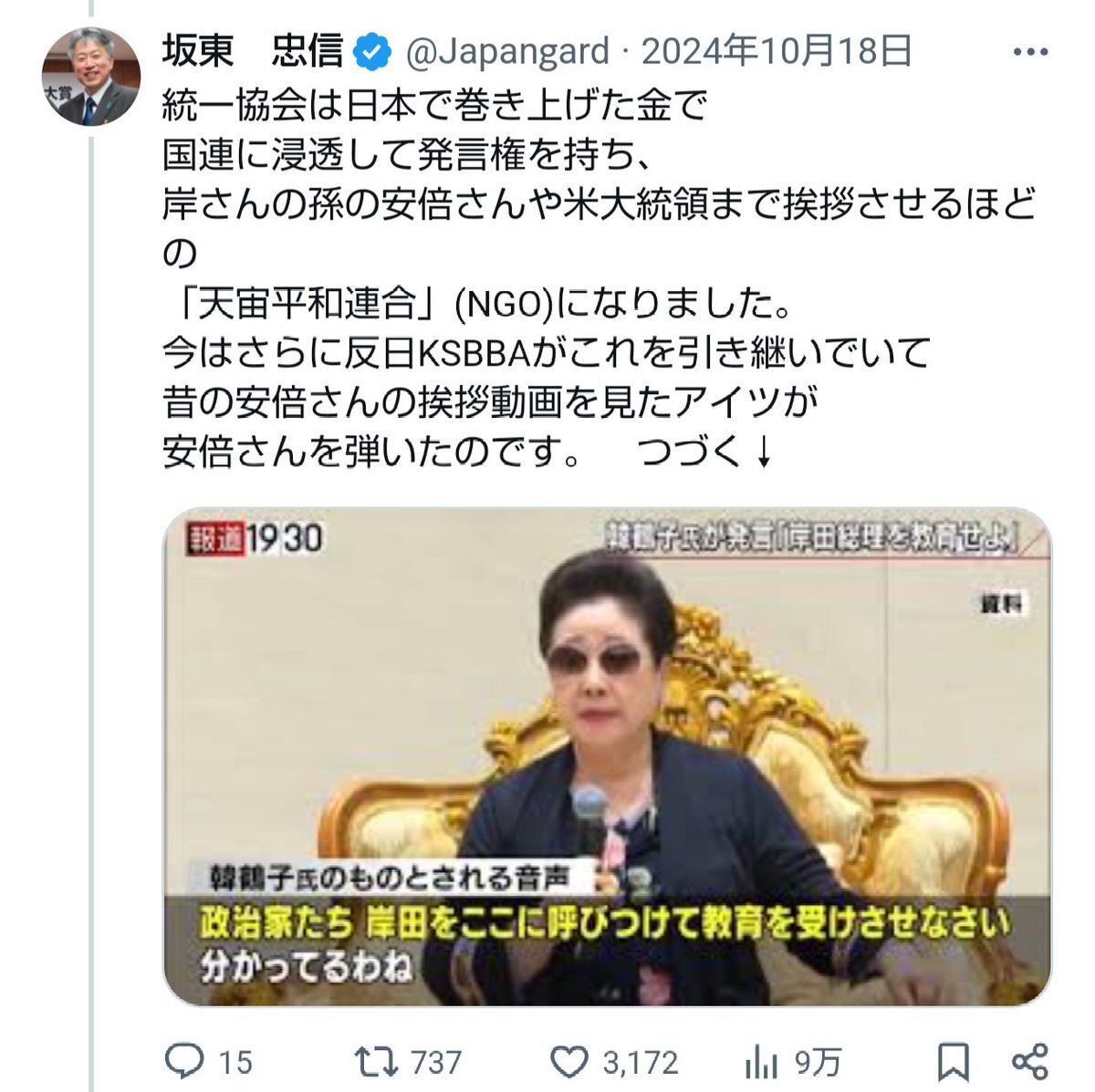The height and width of the screenshot is (1092, 1095).
Task: Open the embedded news broadcast image
Action: coord(607,756)
